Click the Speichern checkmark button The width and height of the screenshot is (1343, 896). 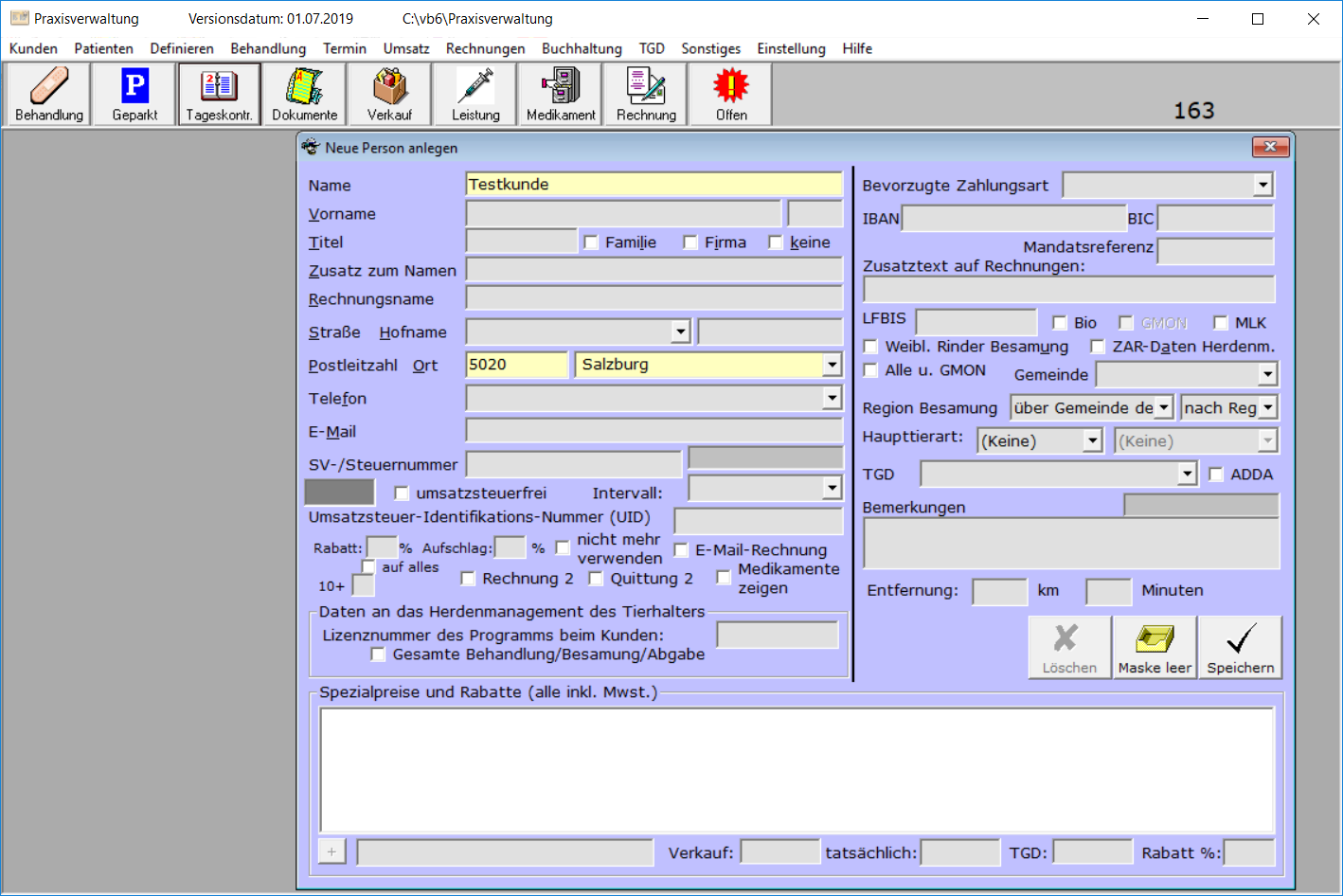pyautogui.click(x=1240, y=647)
